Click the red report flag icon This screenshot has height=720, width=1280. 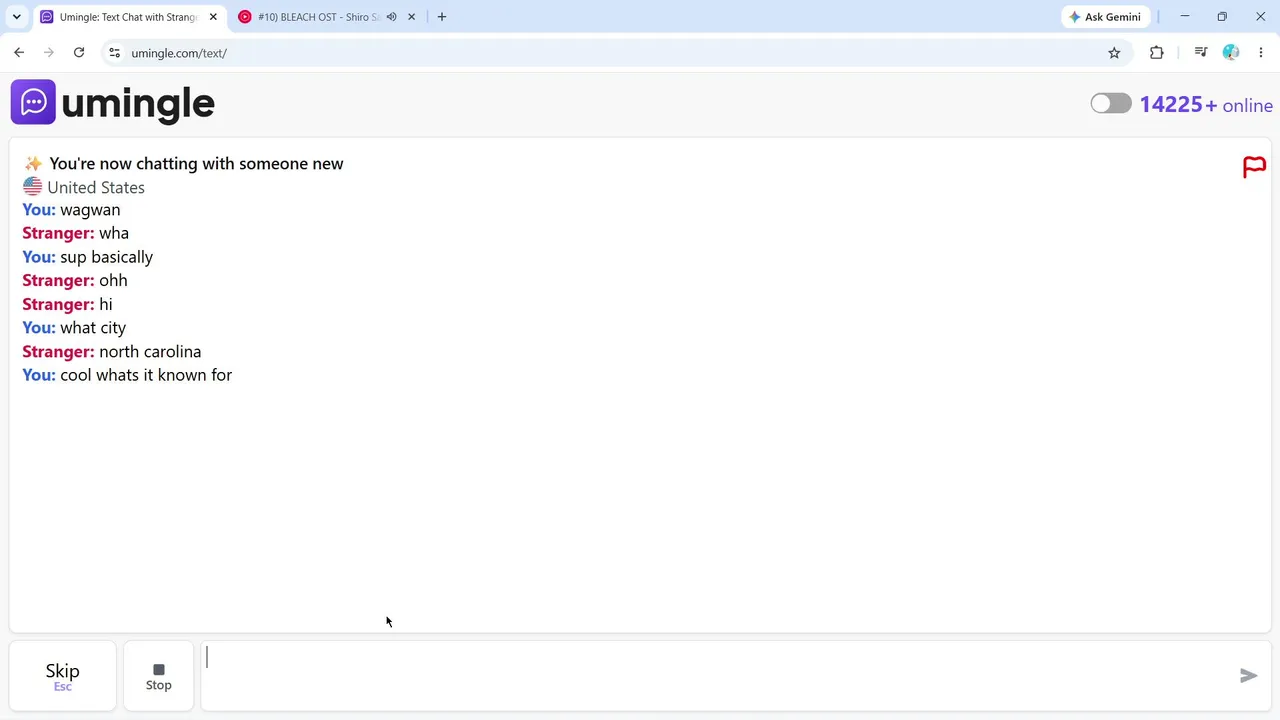coord(1254,167)
